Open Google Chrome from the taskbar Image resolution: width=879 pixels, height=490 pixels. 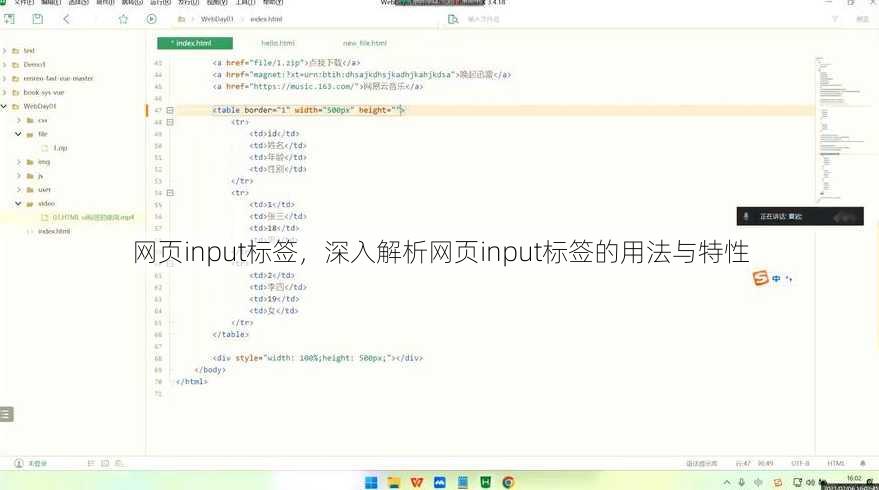(508, 482)
